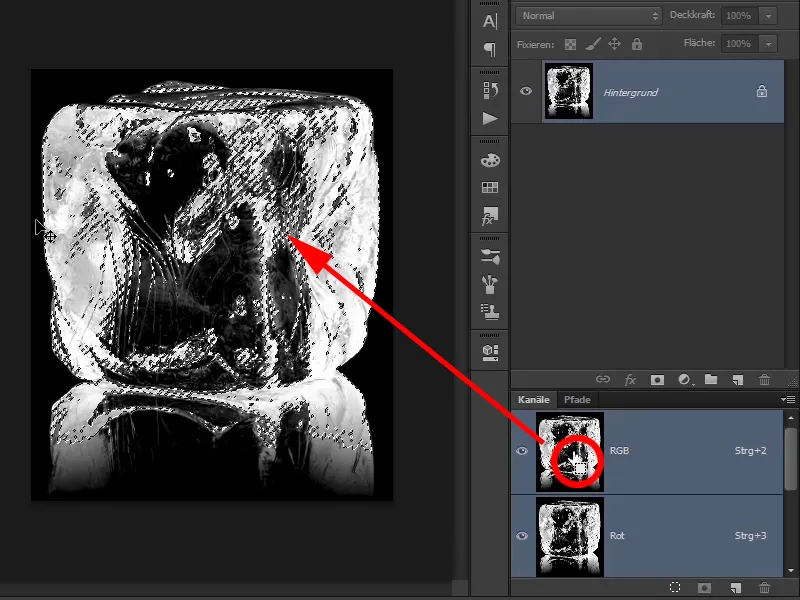The image size is (800, 600).
Task: Open the Normal blend mode dropdown
Action: tap(589, 16)
